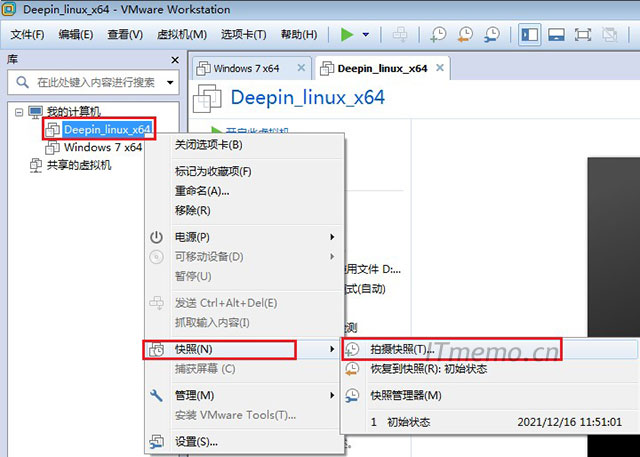Toggle the library sidebar view icon
The width and height of the screenshot is (640, 457).
[529, 35]
